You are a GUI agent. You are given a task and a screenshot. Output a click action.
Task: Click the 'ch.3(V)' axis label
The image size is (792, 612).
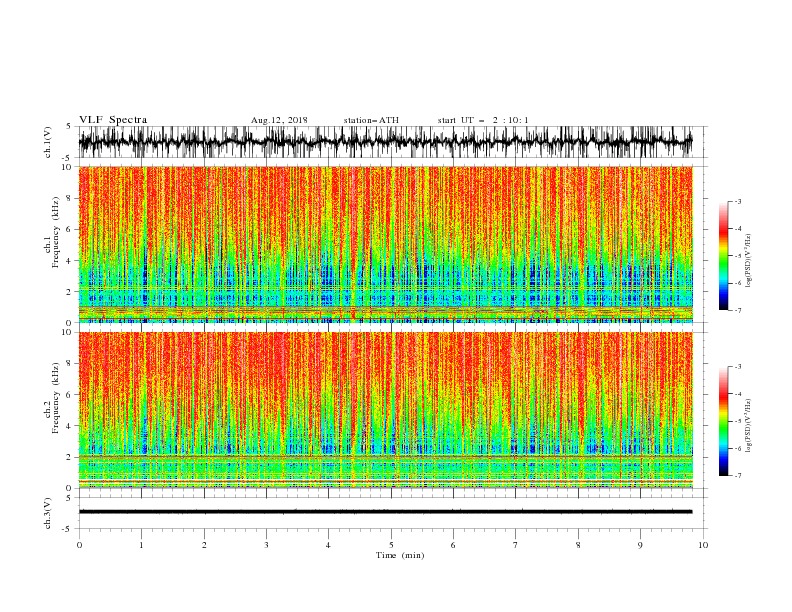click(x=48, y=513)
